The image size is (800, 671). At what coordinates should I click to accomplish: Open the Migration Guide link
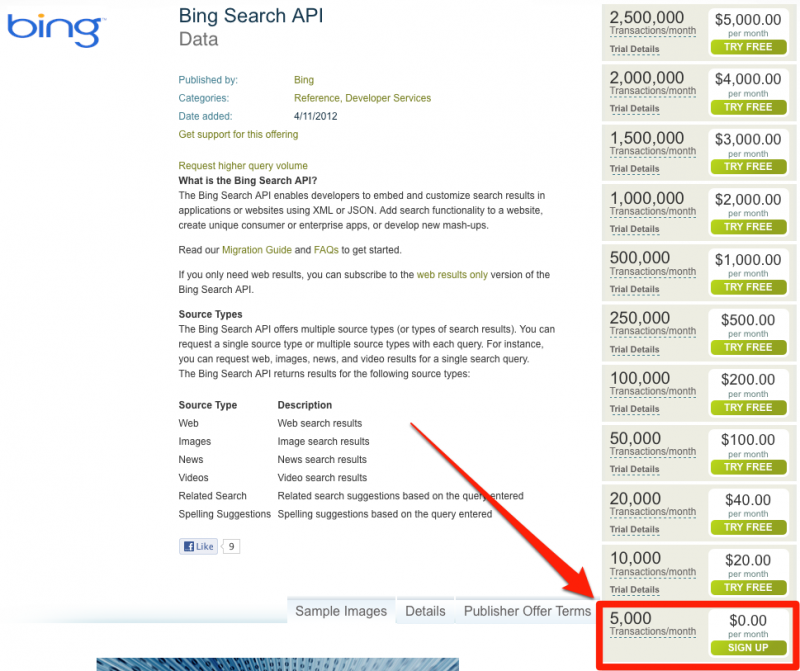(257, 250)
